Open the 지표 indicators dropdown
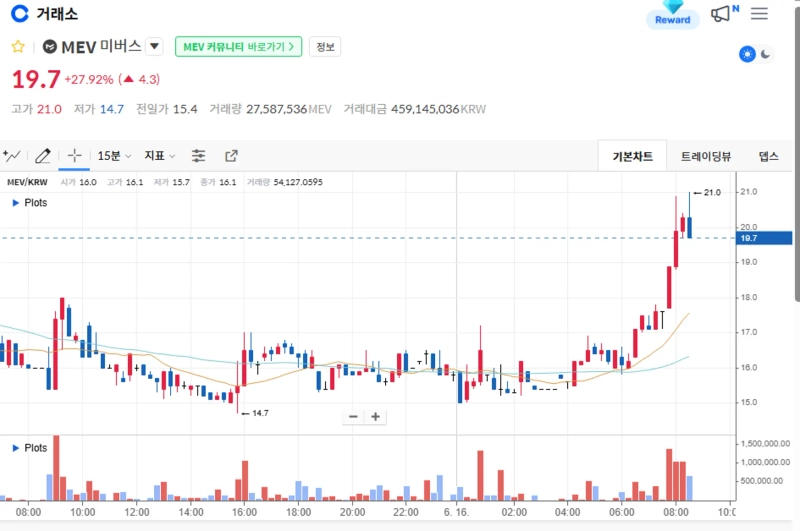This screenshot has width=800, height=531. [160, 155]
